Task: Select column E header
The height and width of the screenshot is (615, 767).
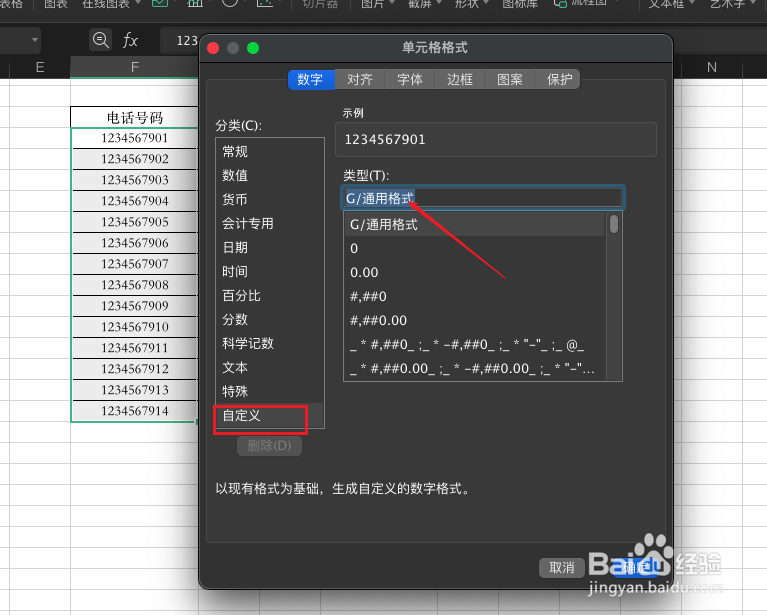Action: pyautogui.click(x=40, y=68)
